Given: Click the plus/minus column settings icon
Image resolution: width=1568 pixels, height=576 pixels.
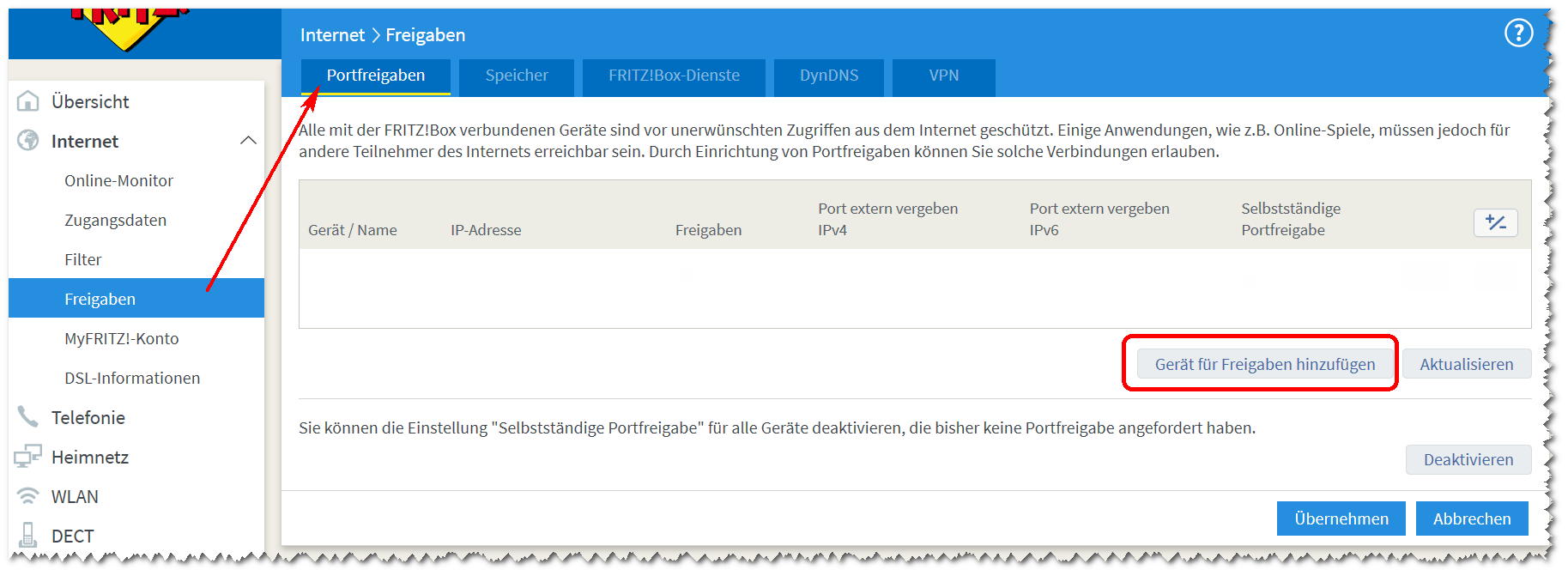Looking at the screenshot, I should (x=1496, y=222).
